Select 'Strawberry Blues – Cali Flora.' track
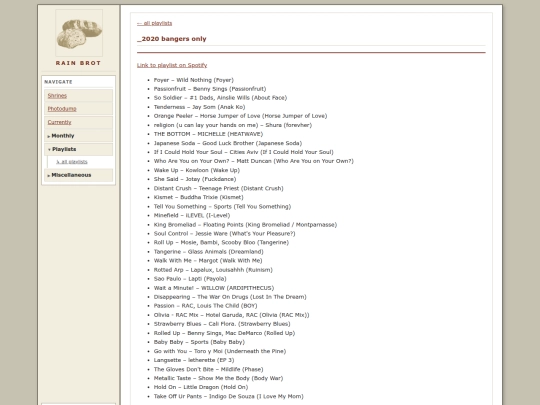Image resolution: width=540 pixels, height=405 pixels. (222, 324)
